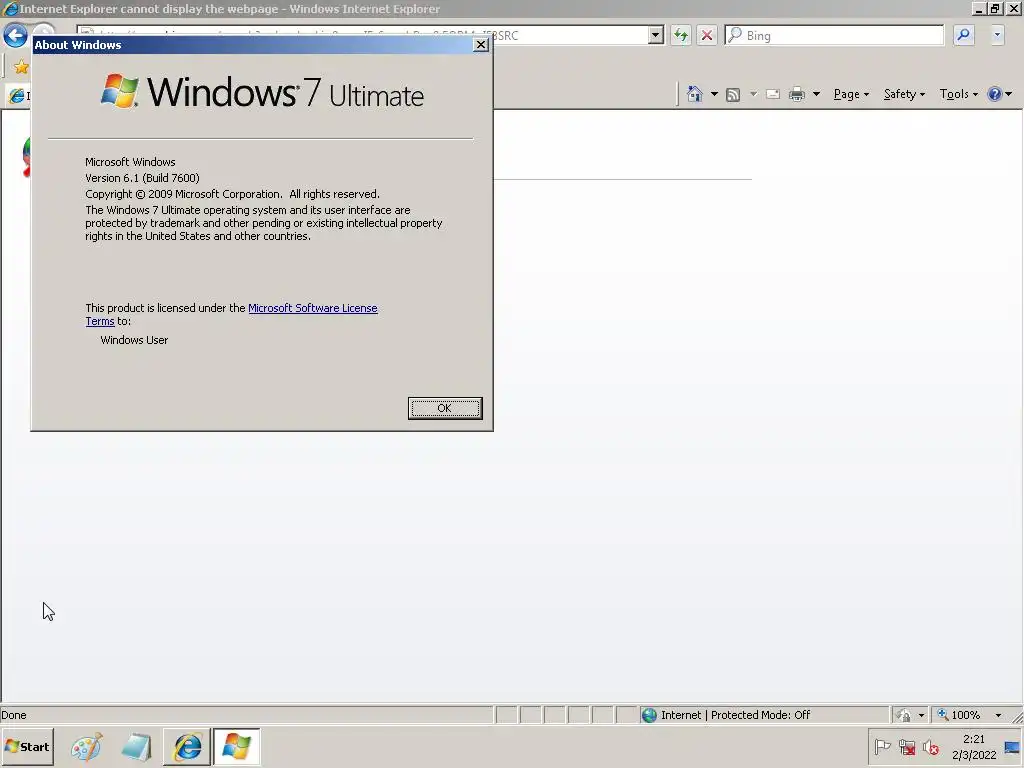Viewport: 1024px width, 768px height.
Task: Click the privacy/security padlock icon in status bar
Action: coord(904,715)
